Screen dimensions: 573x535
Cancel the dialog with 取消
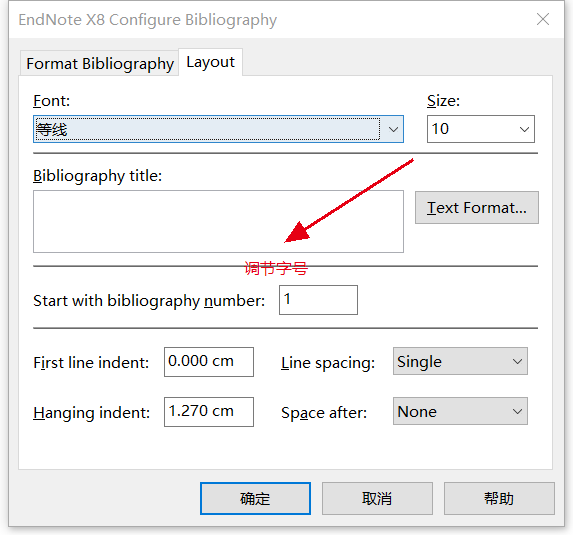[x=377, y=498]
